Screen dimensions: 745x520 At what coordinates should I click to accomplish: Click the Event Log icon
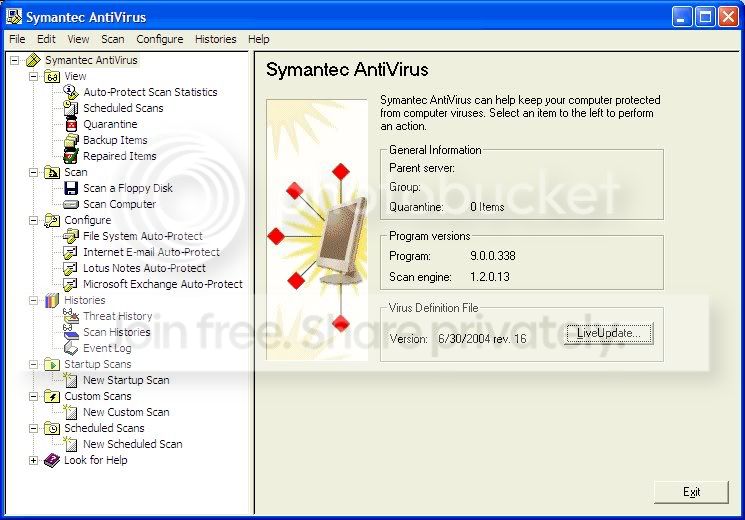[71, 348]
